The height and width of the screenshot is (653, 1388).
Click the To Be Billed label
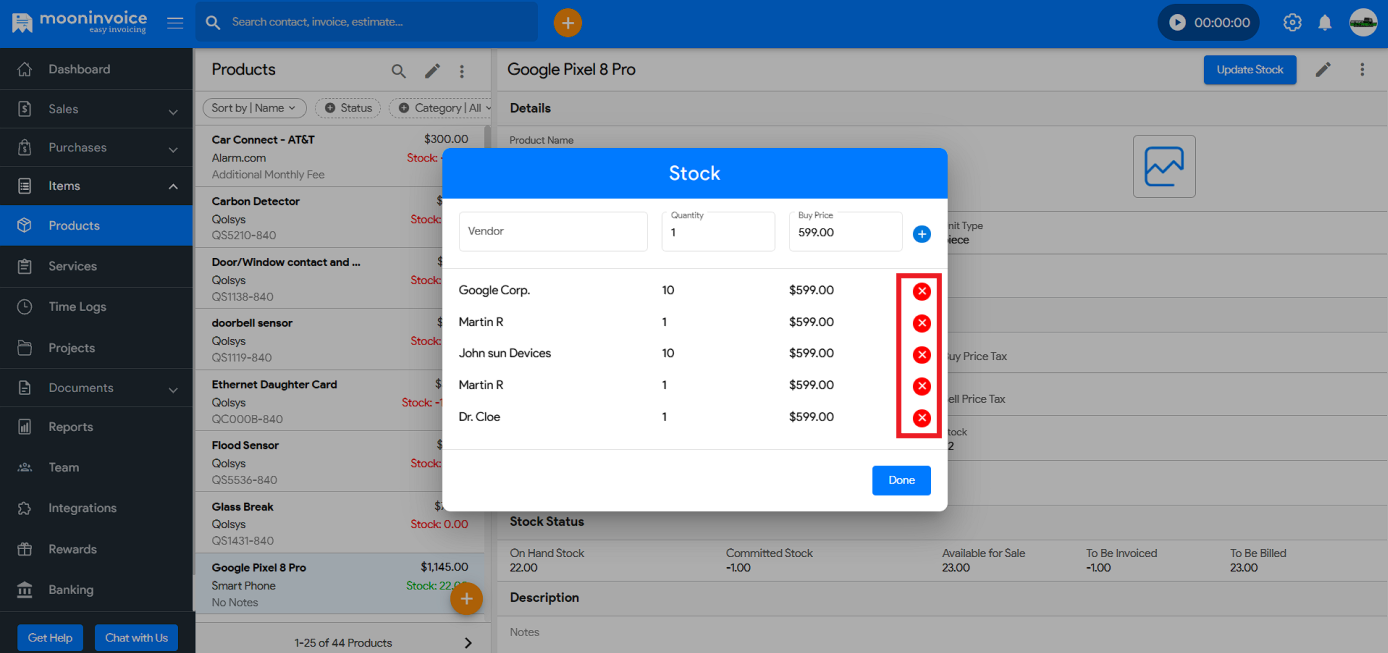click(1258, 553)
